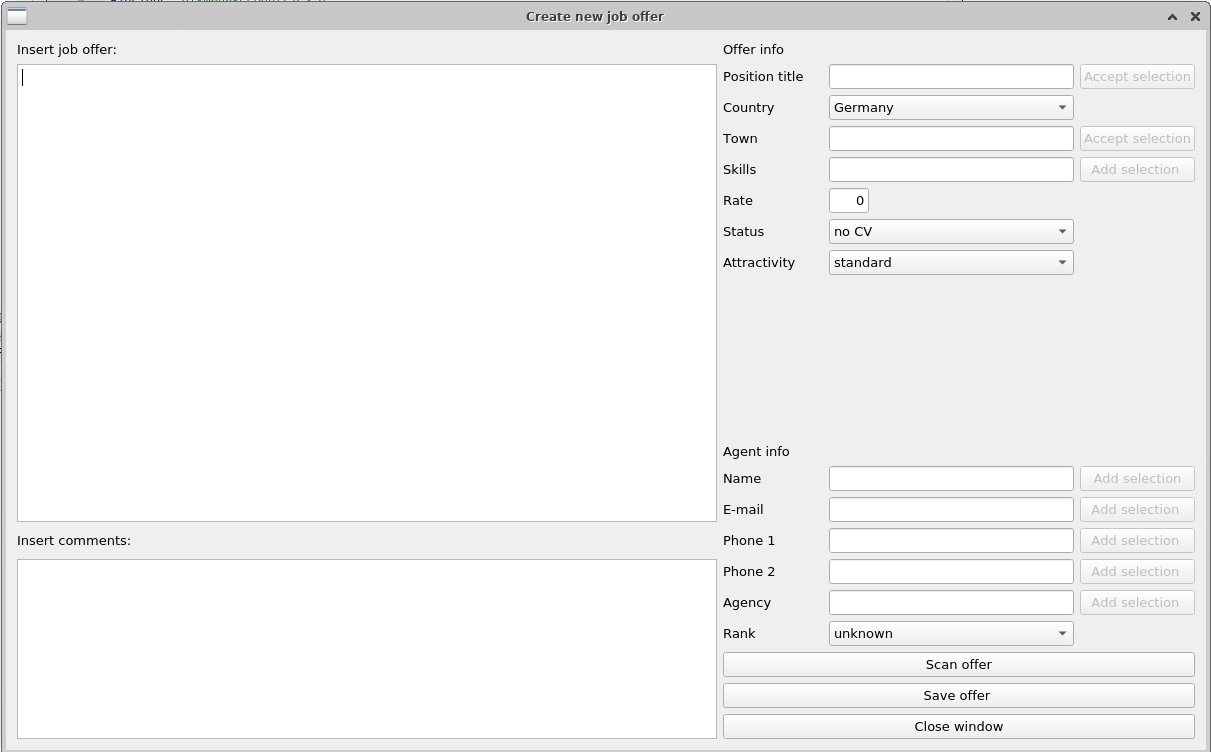Focus the agent Name field
1211x752 pixels.
coord(950,478)
